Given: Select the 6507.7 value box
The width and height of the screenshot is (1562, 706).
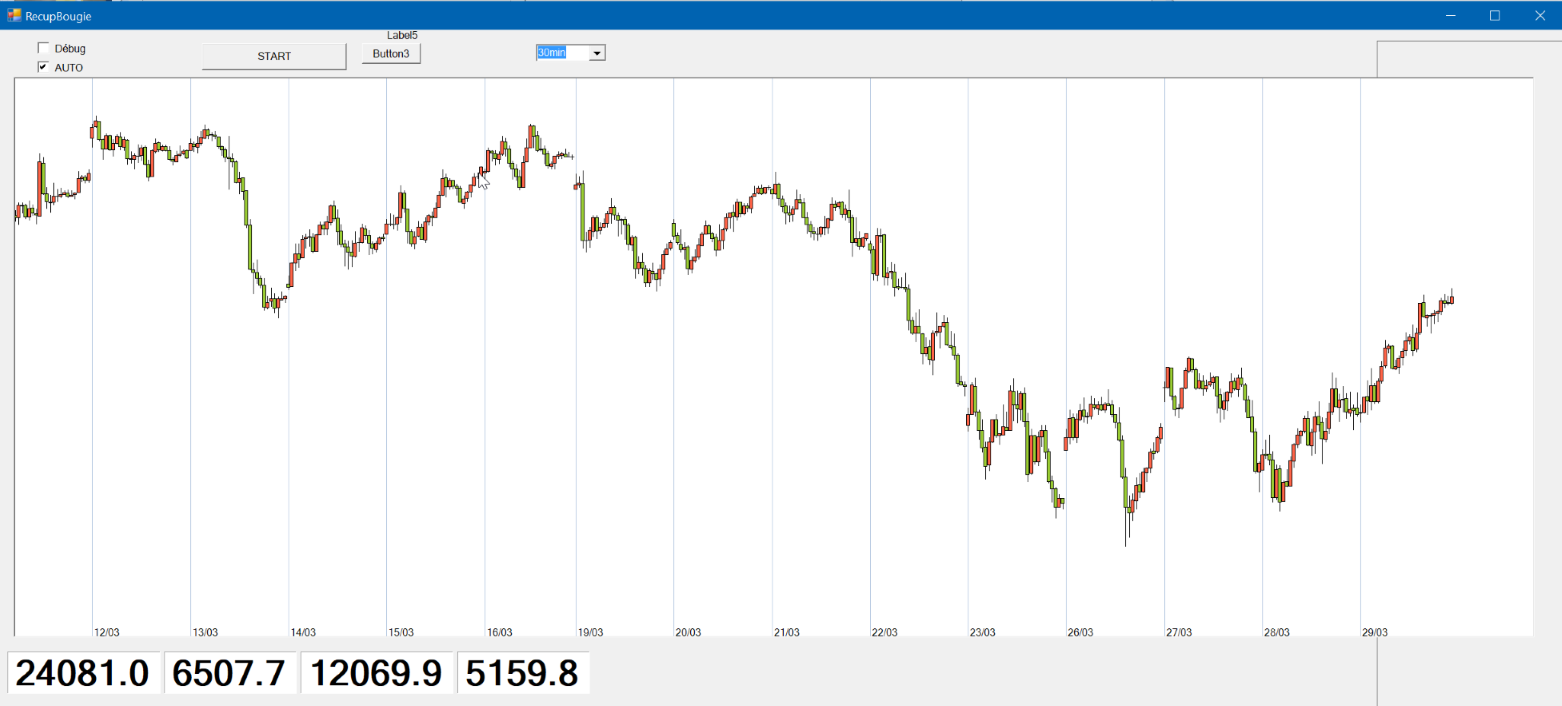Looking at the screenshot, I should pos(229,673).
